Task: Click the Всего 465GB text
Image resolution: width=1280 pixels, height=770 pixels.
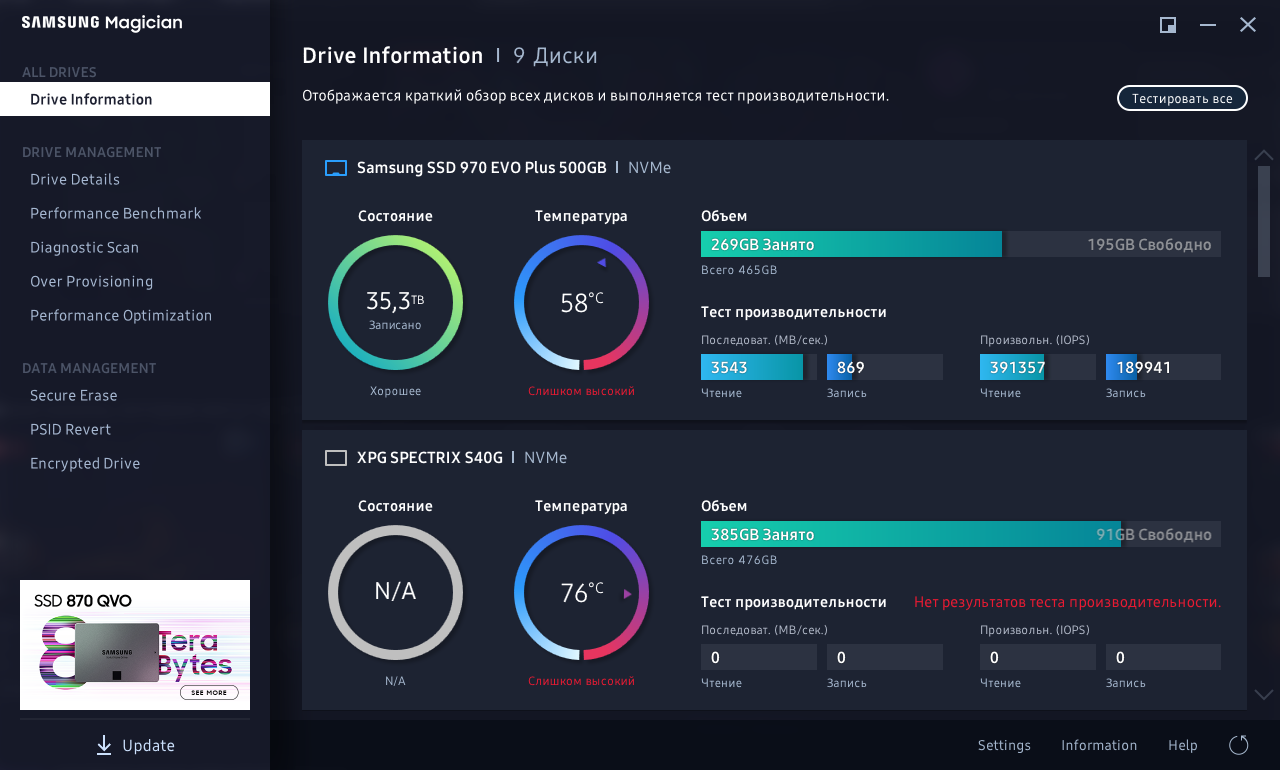Action: (x=739, y=270)
